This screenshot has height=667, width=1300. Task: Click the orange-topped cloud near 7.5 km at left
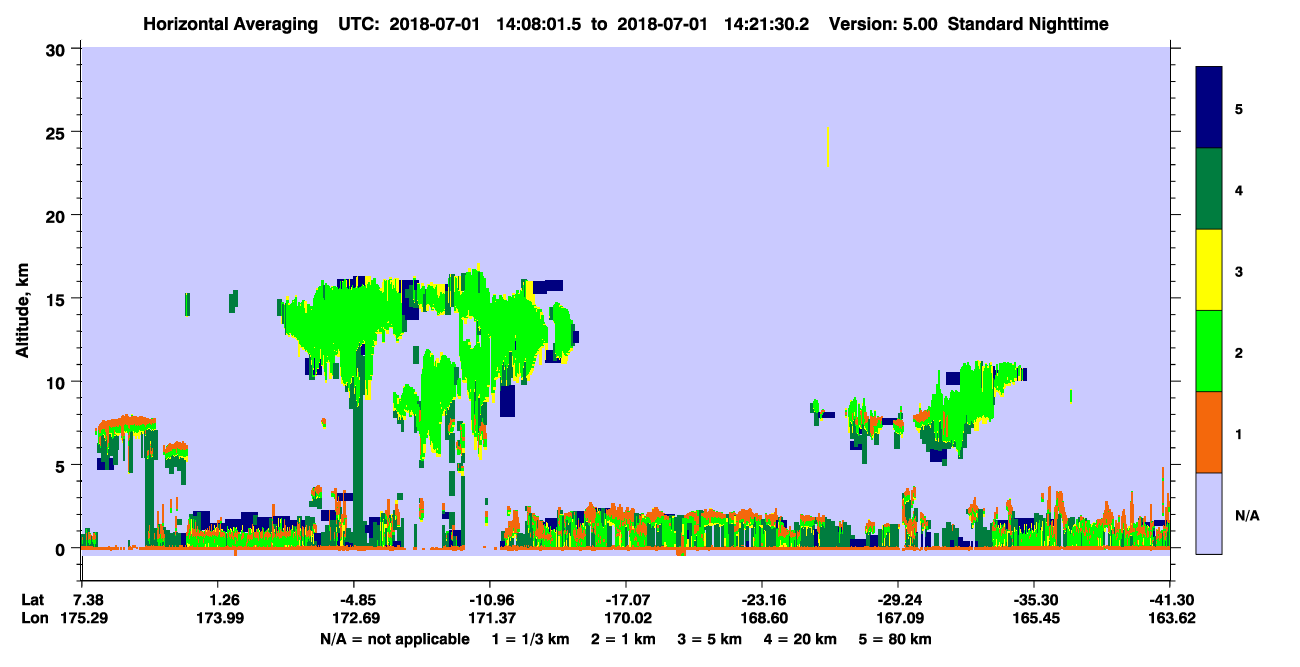pos(125,424)
